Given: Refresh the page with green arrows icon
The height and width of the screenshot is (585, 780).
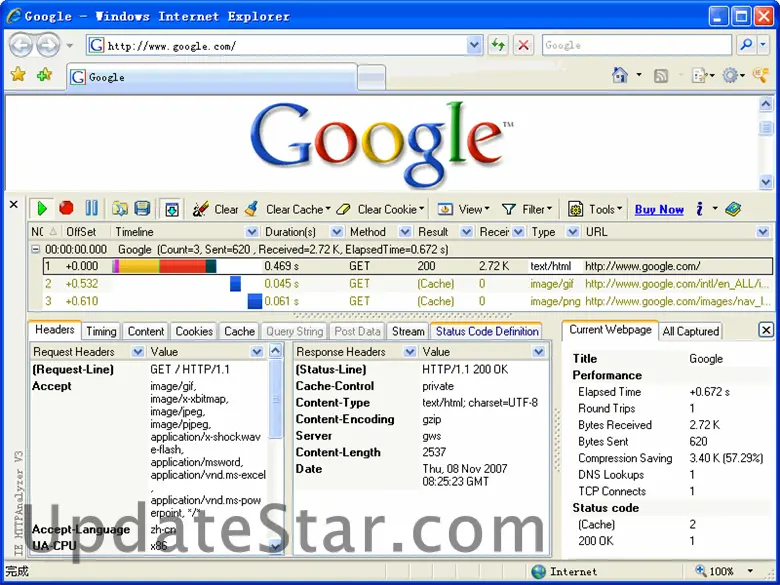Looking at the screenshot, I should tap(498, 45).
